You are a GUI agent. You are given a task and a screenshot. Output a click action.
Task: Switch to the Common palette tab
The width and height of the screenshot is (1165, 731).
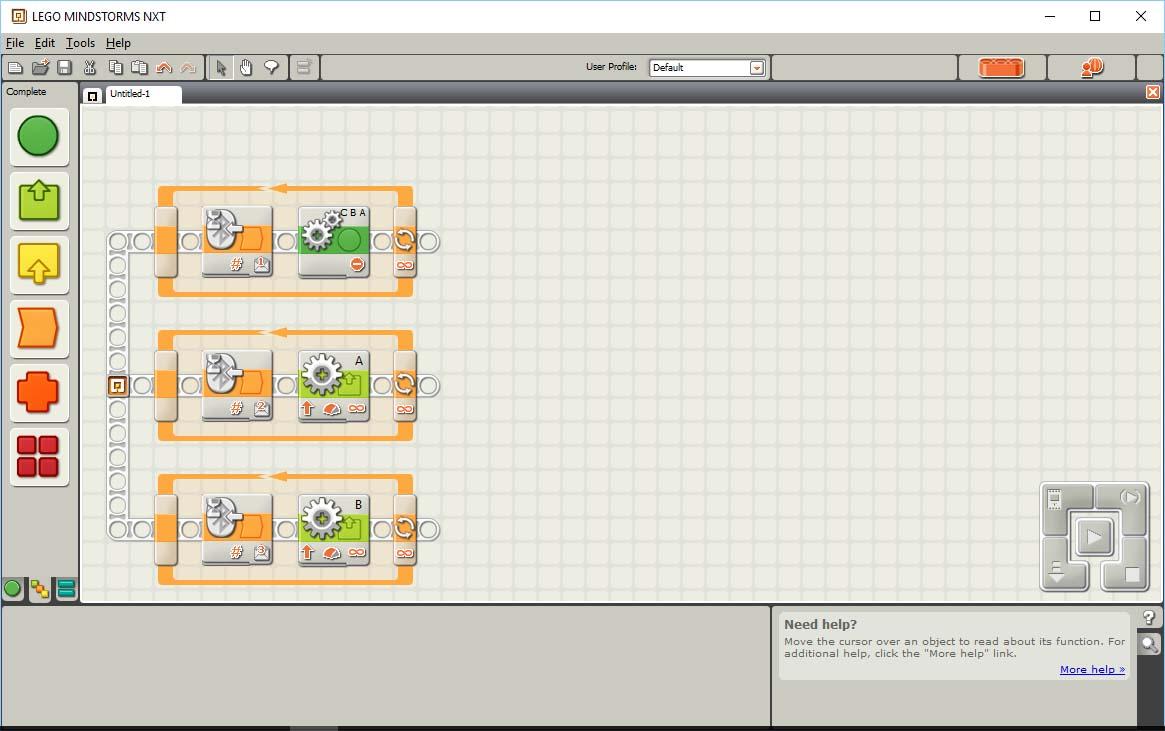[13, 589]
